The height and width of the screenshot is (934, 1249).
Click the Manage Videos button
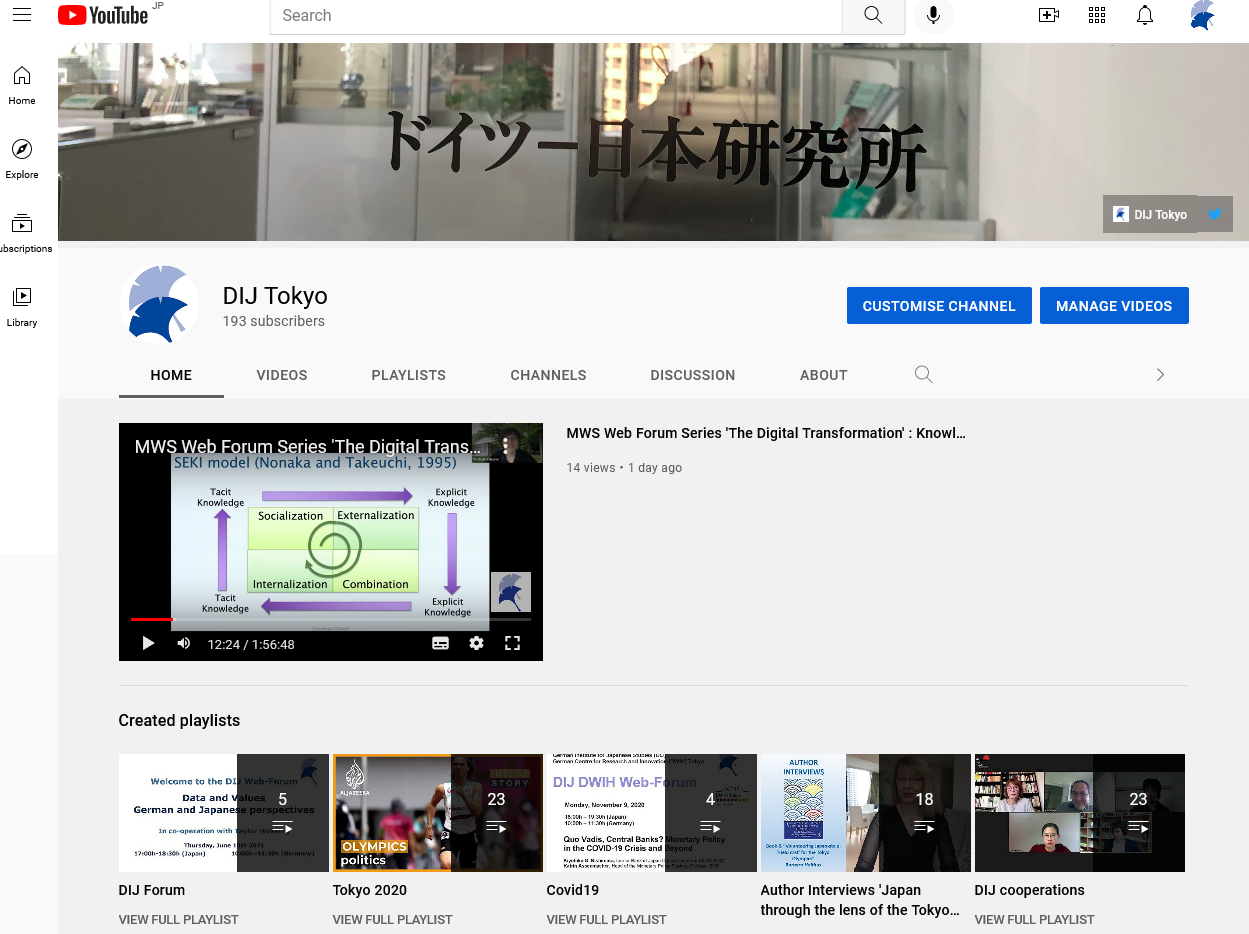[1114, 306]
